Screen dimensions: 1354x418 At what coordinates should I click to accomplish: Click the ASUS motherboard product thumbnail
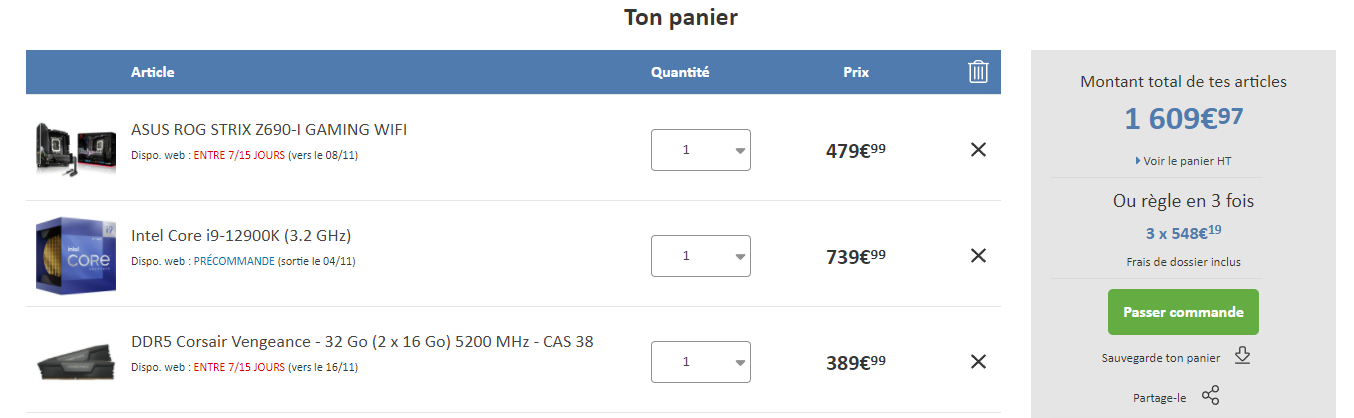[74, 148]
